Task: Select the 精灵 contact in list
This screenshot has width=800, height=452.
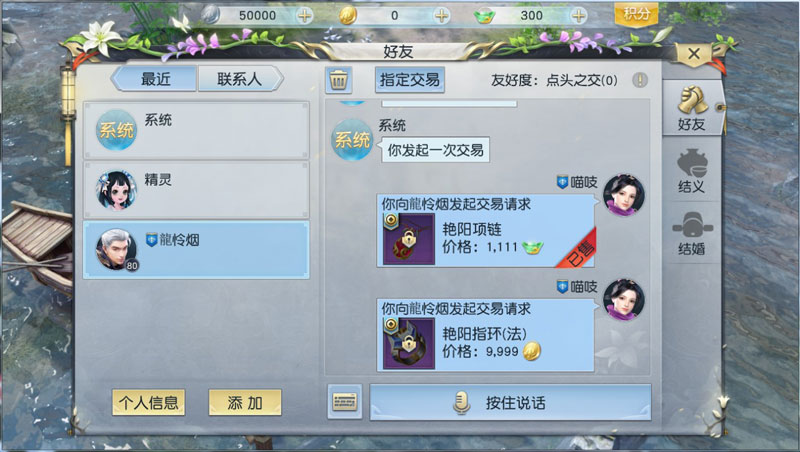Action: (x=196, y=190)
